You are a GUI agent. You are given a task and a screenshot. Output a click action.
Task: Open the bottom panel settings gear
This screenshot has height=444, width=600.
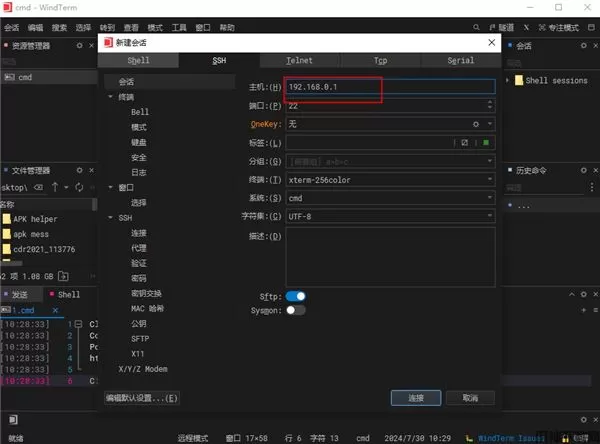(x=584, y=420)
